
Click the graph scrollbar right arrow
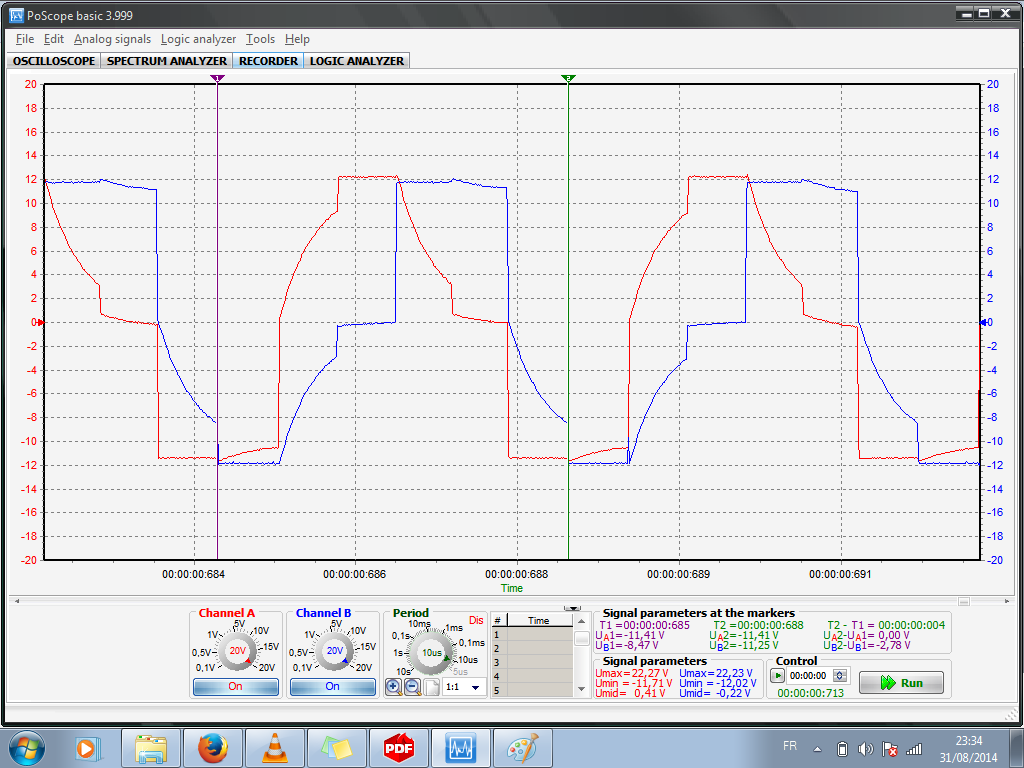[x=1007, y=601]
